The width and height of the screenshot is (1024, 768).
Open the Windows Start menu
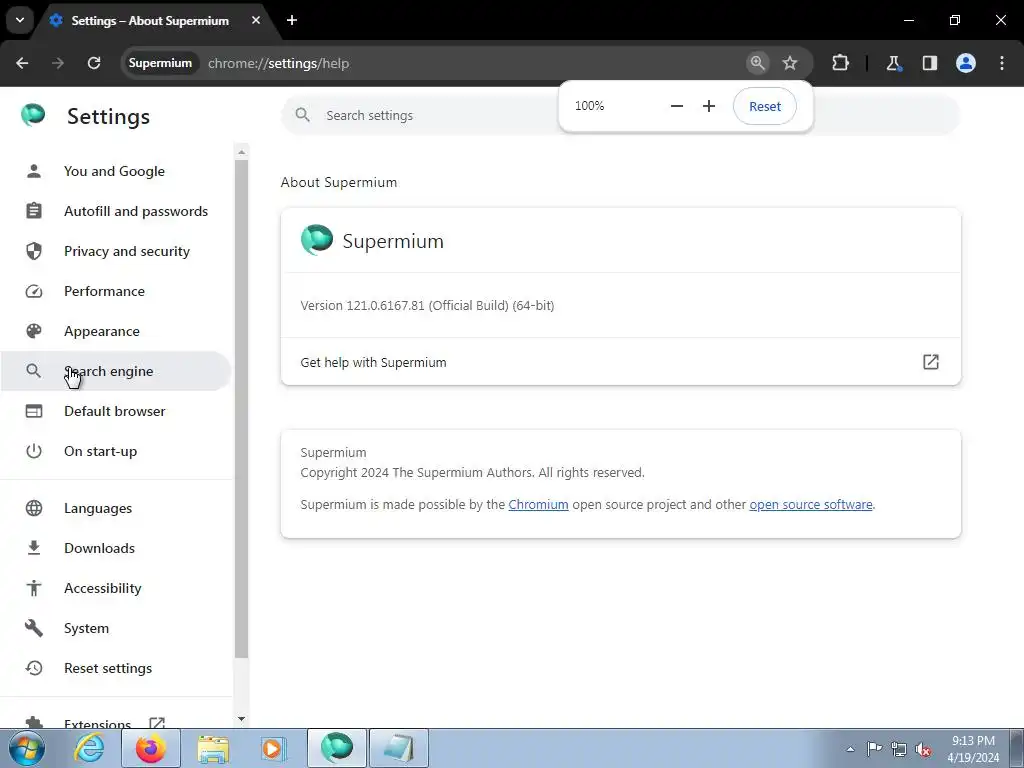[27, 748]
